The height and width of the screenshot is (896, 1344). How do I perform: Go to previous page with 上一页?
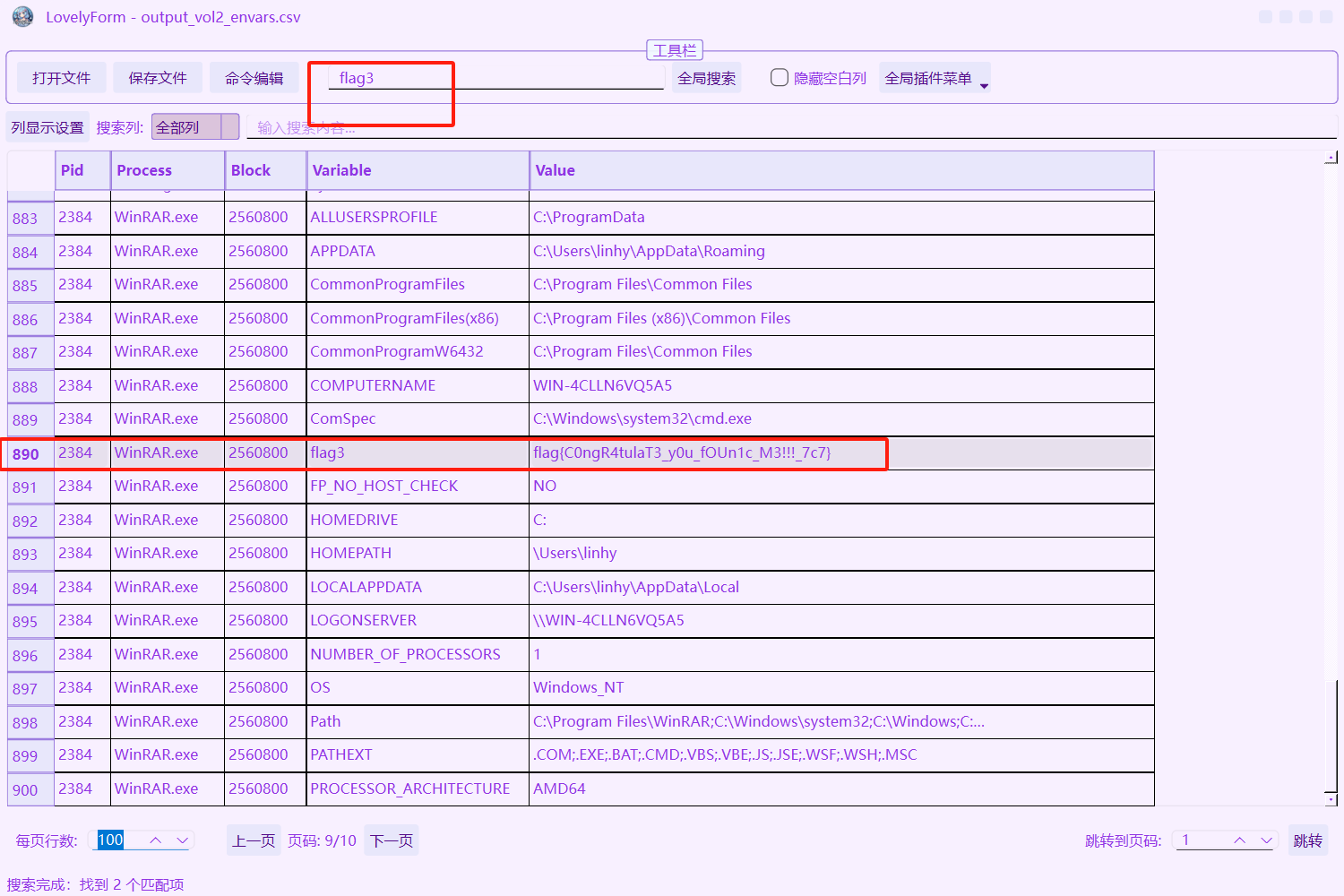coord(254,840)
